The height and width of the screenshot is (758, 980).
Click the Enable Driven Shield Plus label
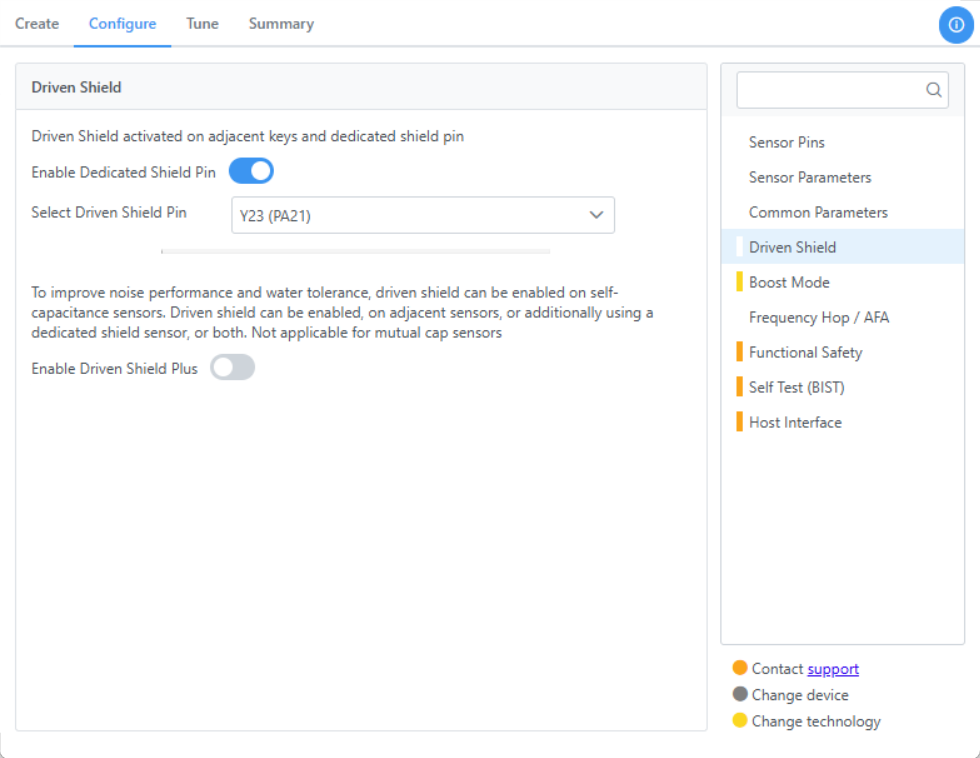[x=114, y=369]
